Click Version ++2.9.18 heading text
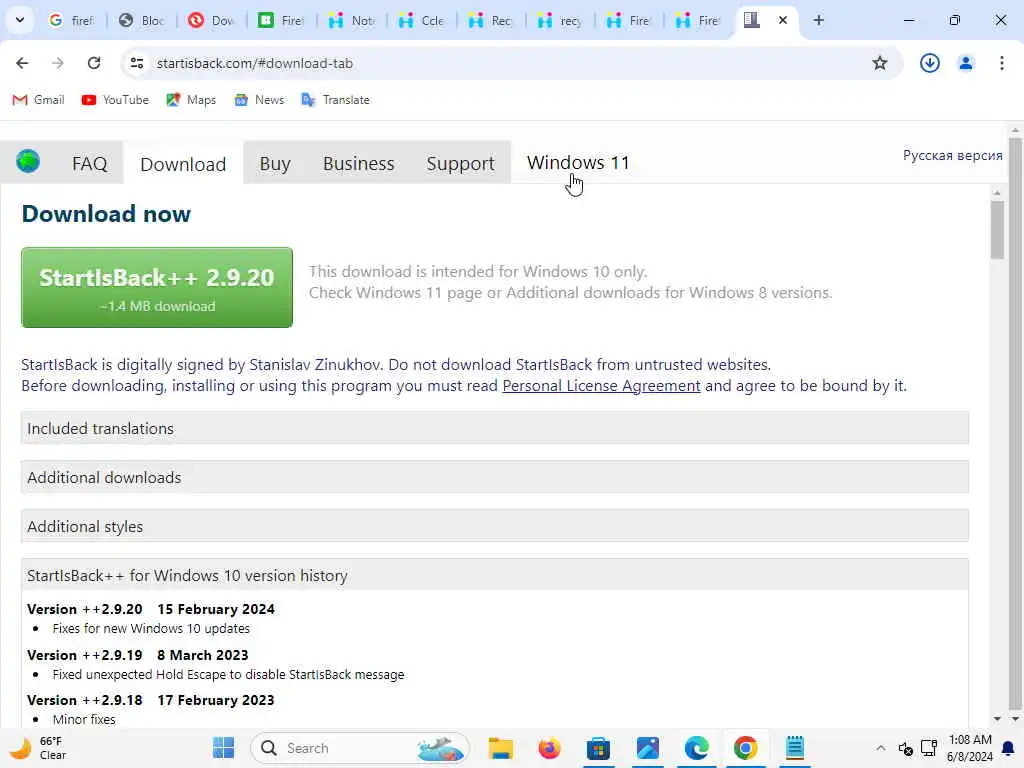This screenshot has height=768, width=1024. [x=151, y=700]
